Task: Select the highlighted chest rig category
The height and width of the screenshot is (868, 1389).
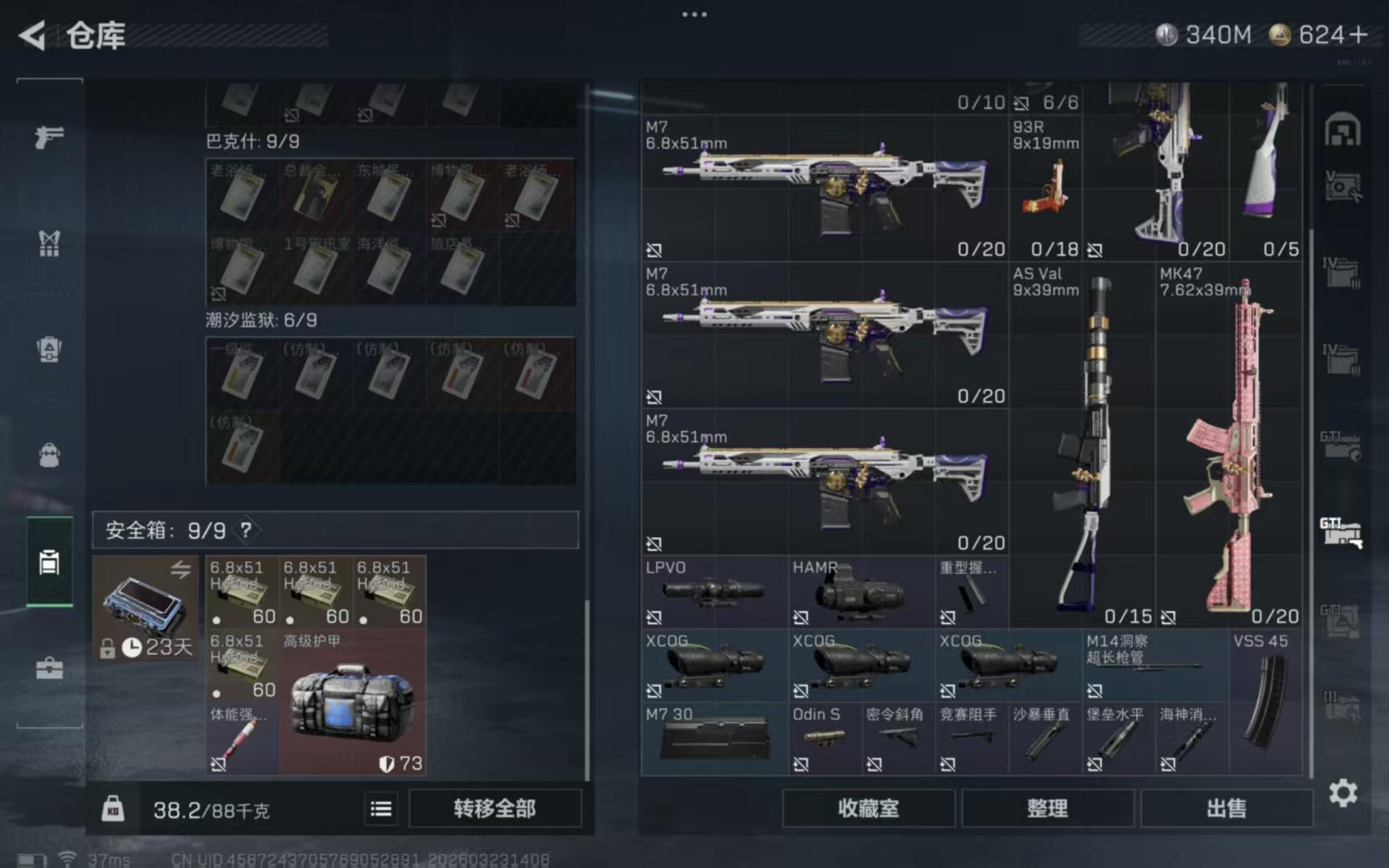Action: point(49,562)
